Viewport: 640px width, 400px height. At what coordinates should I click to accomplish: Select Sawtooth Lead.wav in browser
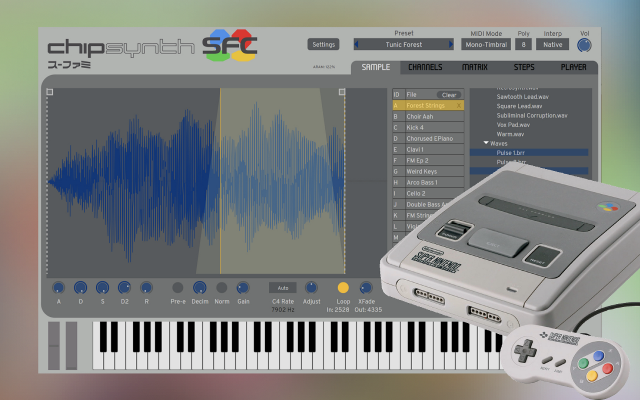pyautogui.click(x=522, y=97)
